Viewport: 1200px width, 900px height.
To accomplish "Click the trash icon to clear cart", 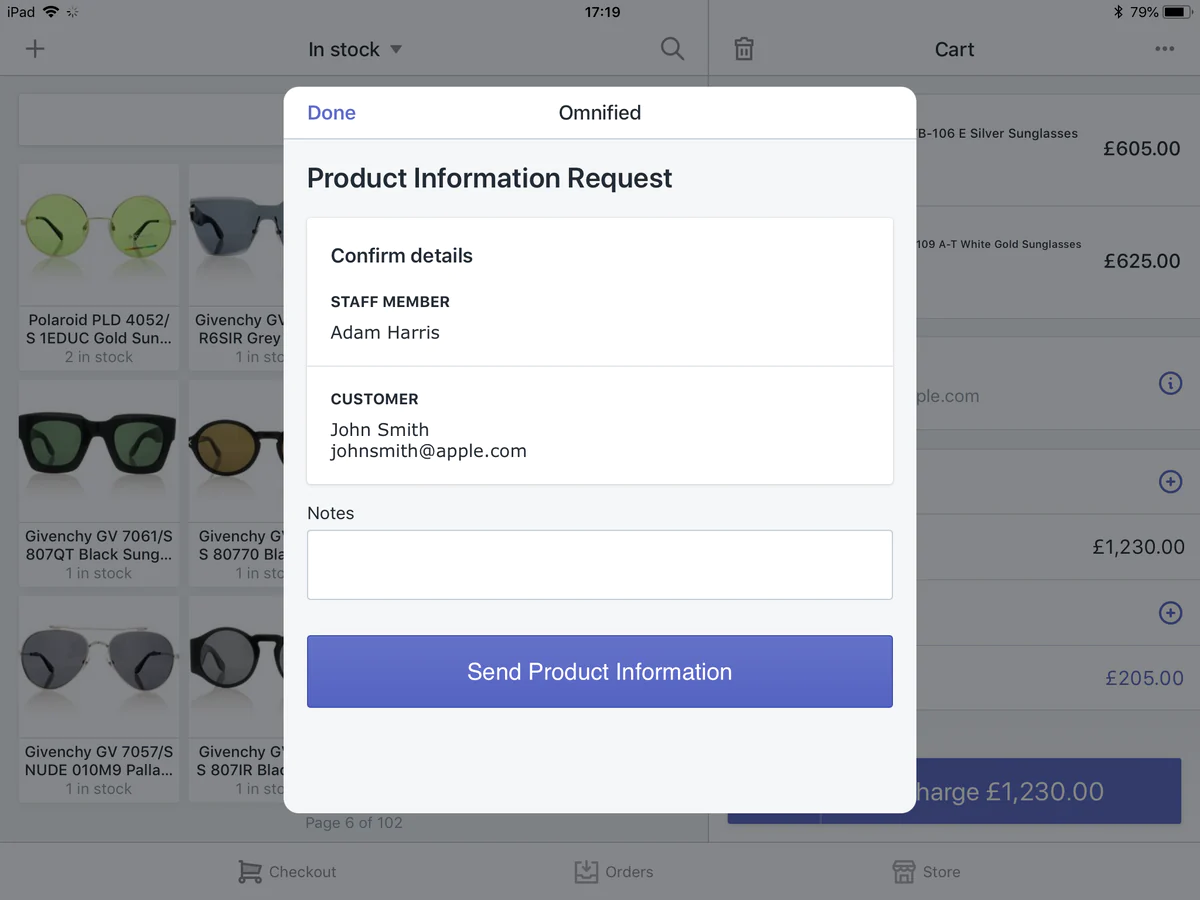I will click(x=744, y=49).
